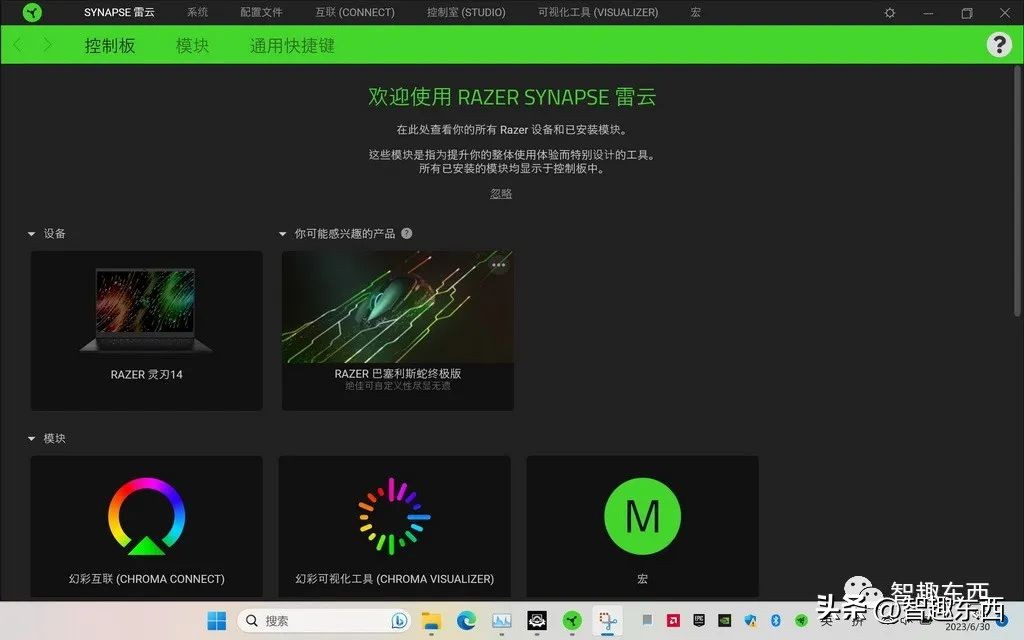Click the back navigation arrow

point(16,44)
